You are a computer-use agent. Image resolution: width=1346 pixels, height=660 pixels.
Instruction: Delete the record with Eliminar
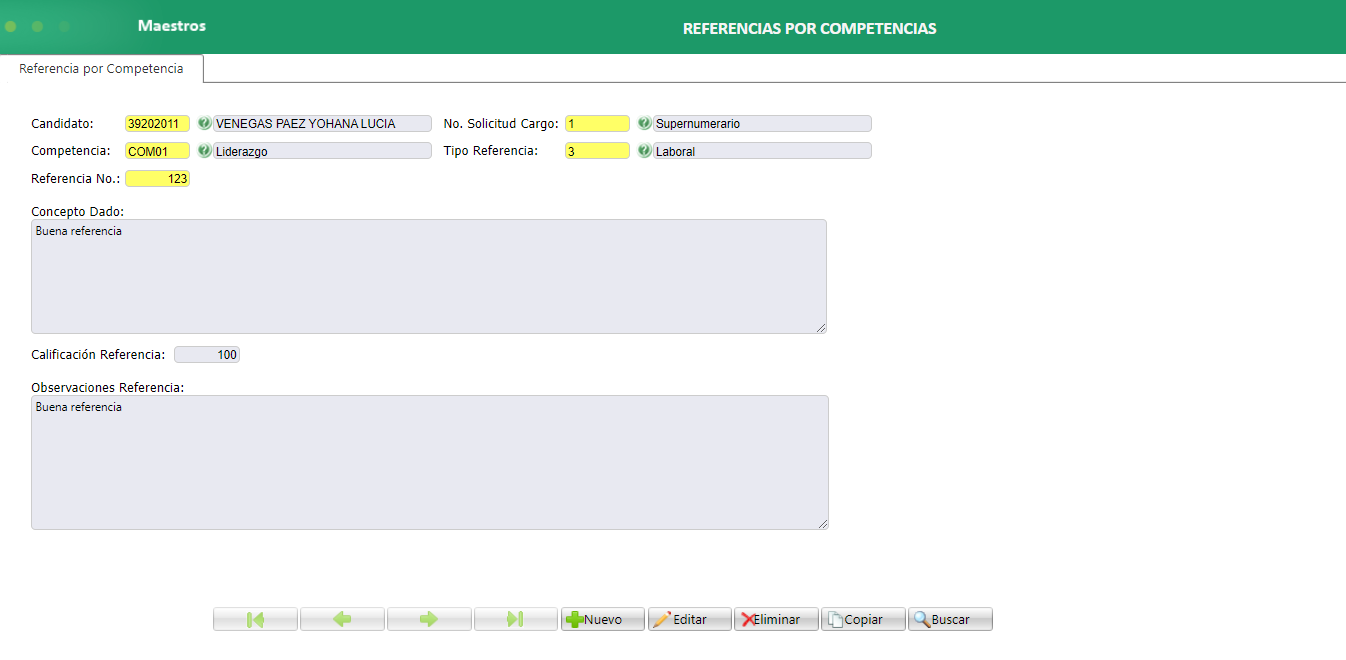[x=776, y=619]
